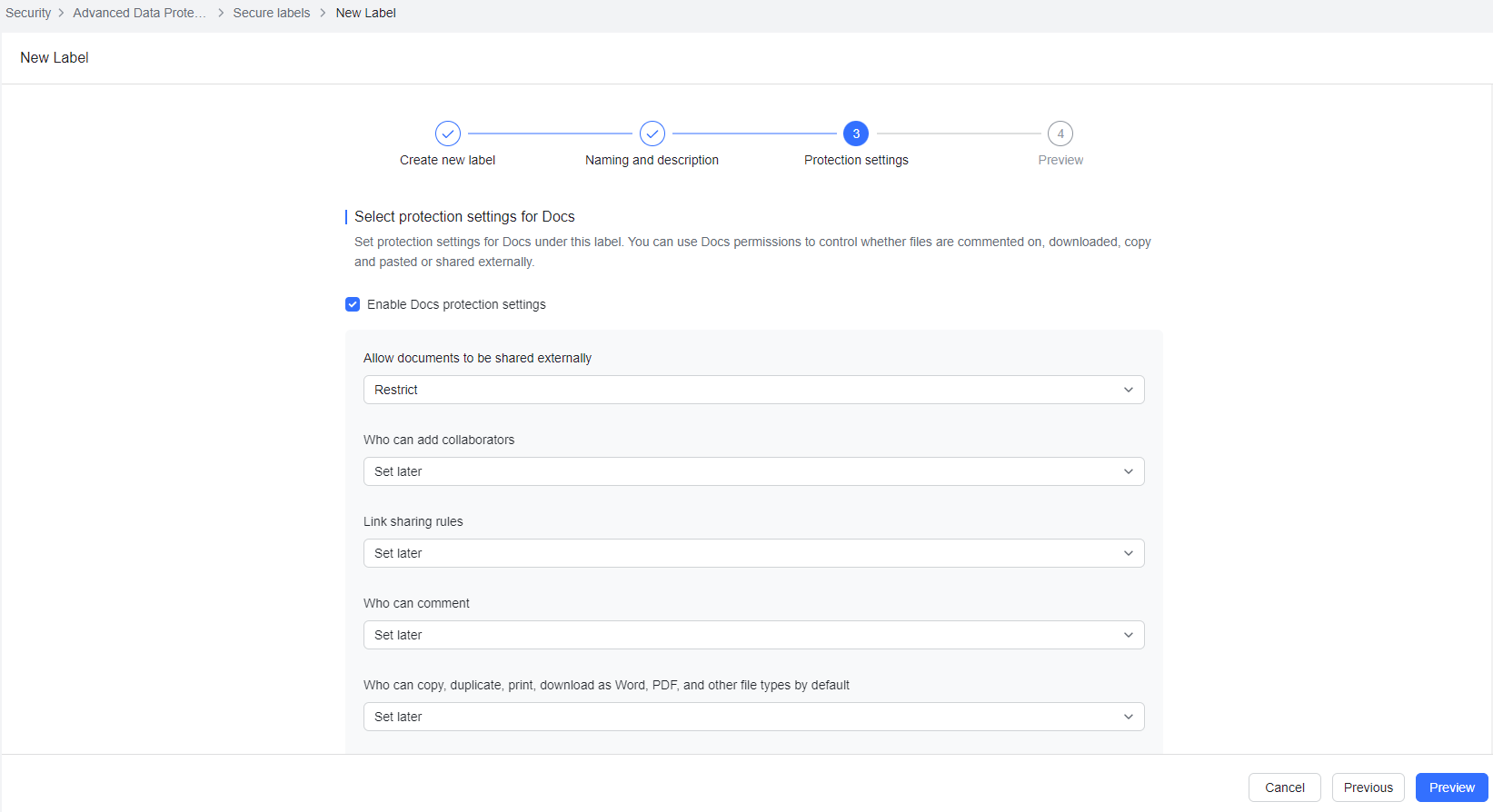The width and height of the screenshot is (1493, 812).
Task: Cancel the new label creation
Action: point(1284,787)
